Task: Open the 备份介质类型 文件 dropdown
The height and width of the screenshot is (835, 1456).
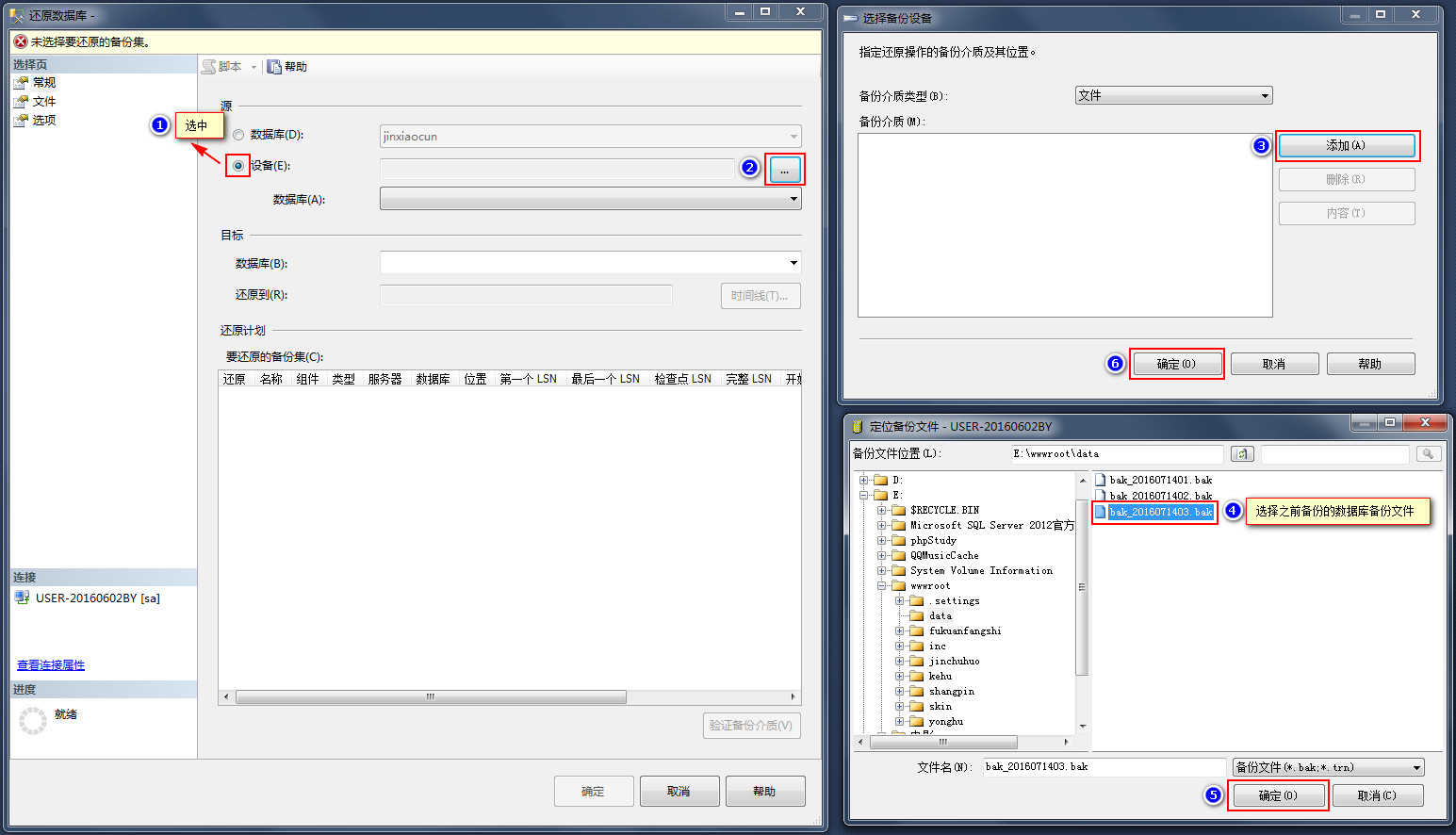Action: [x=1174, y=95]
